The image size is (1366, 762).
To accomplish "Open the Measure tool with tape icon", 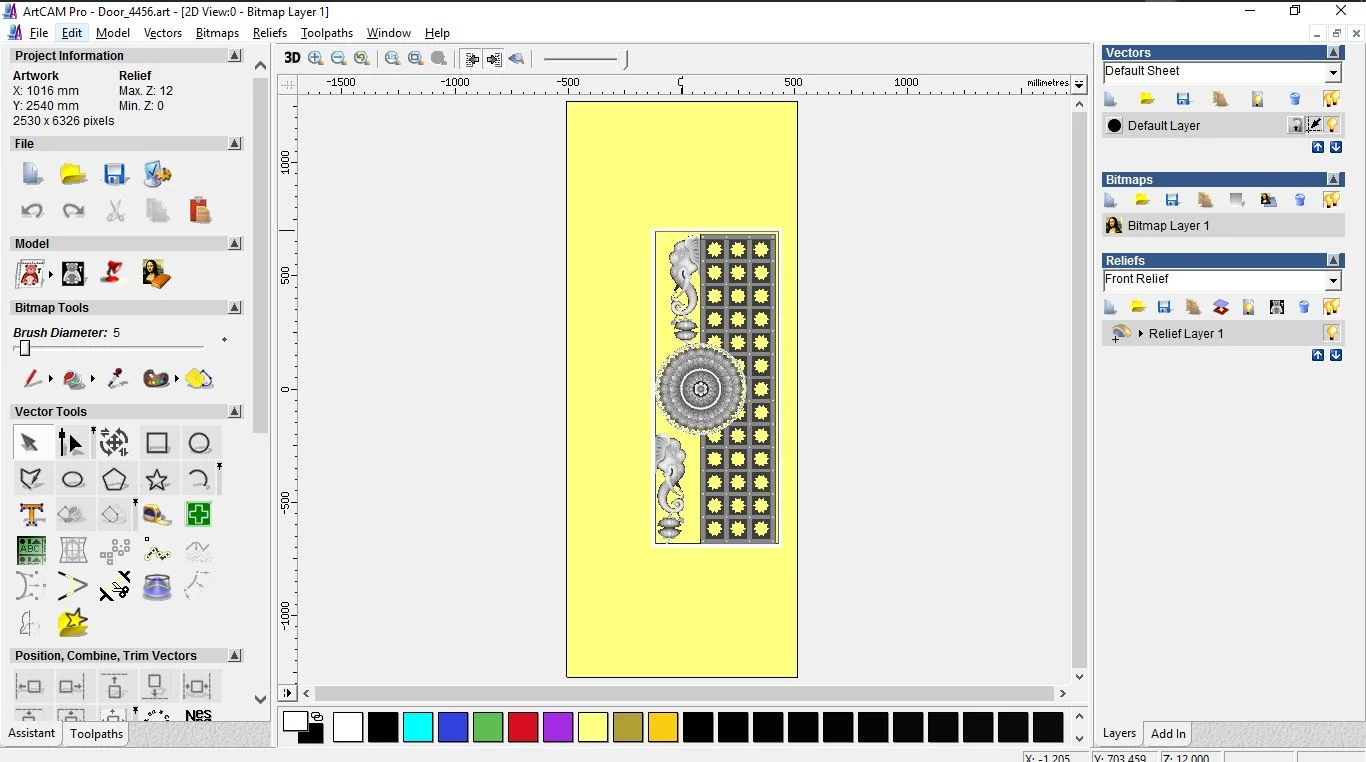I will 157,515.
